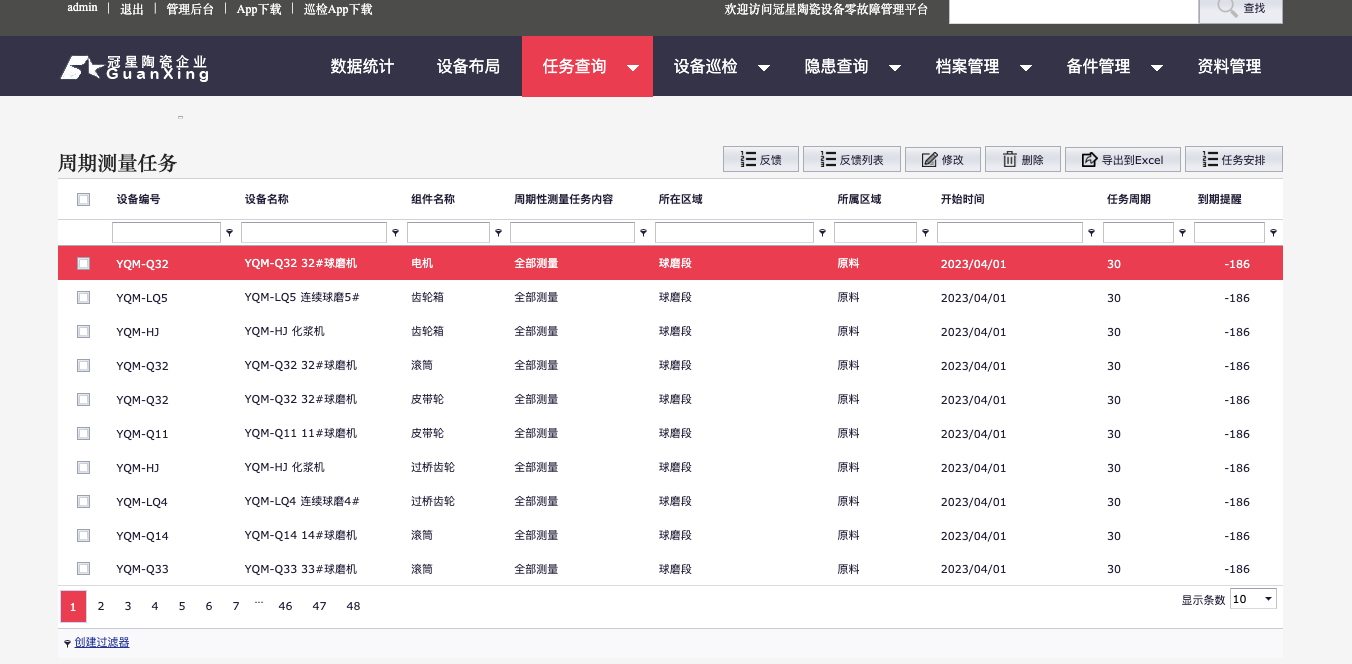This screenshot has height=664, width=1352.
Task: Check the YQM-LQ5 齿轮箱 row checkbox
Action: pyautogui.click(x=83, y=297)
